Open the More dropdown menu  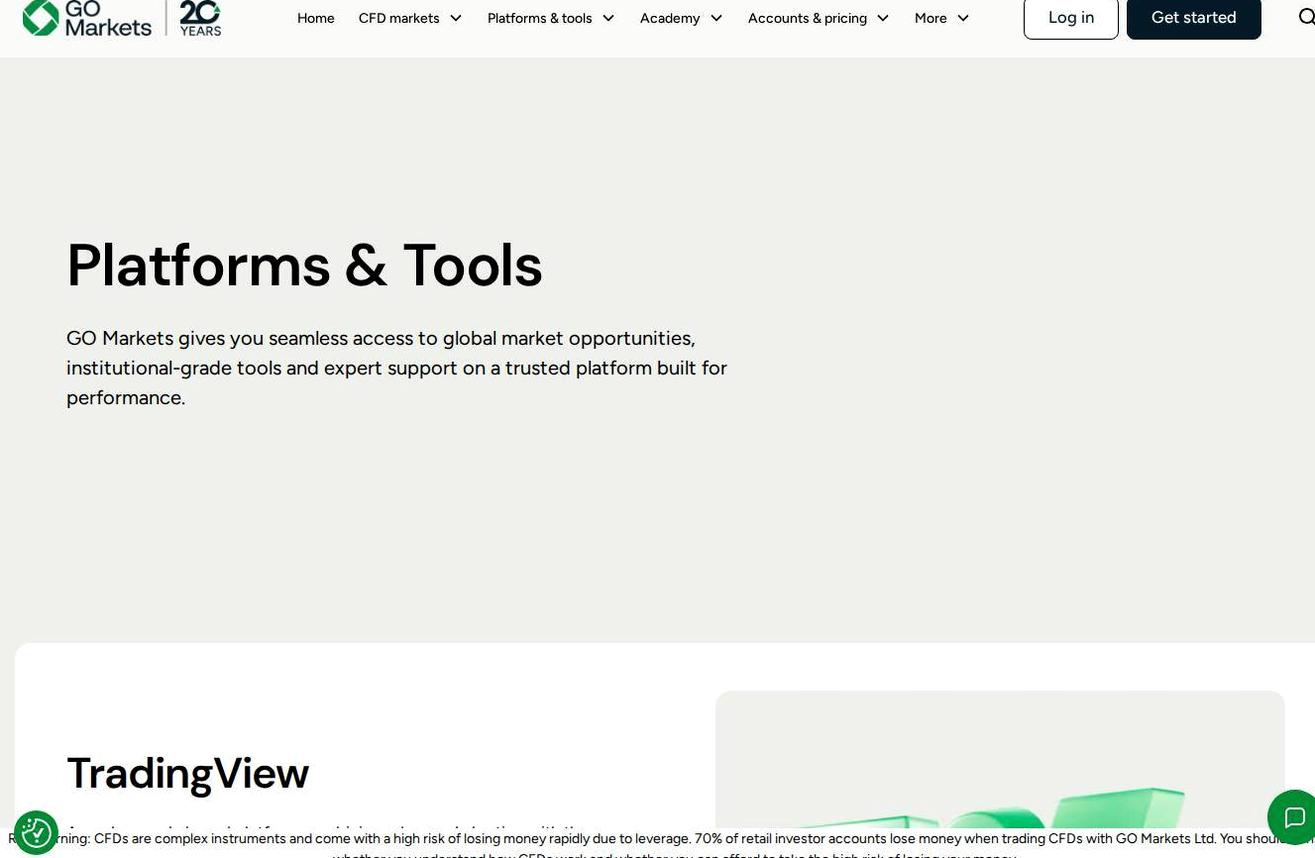pos(942,18)
